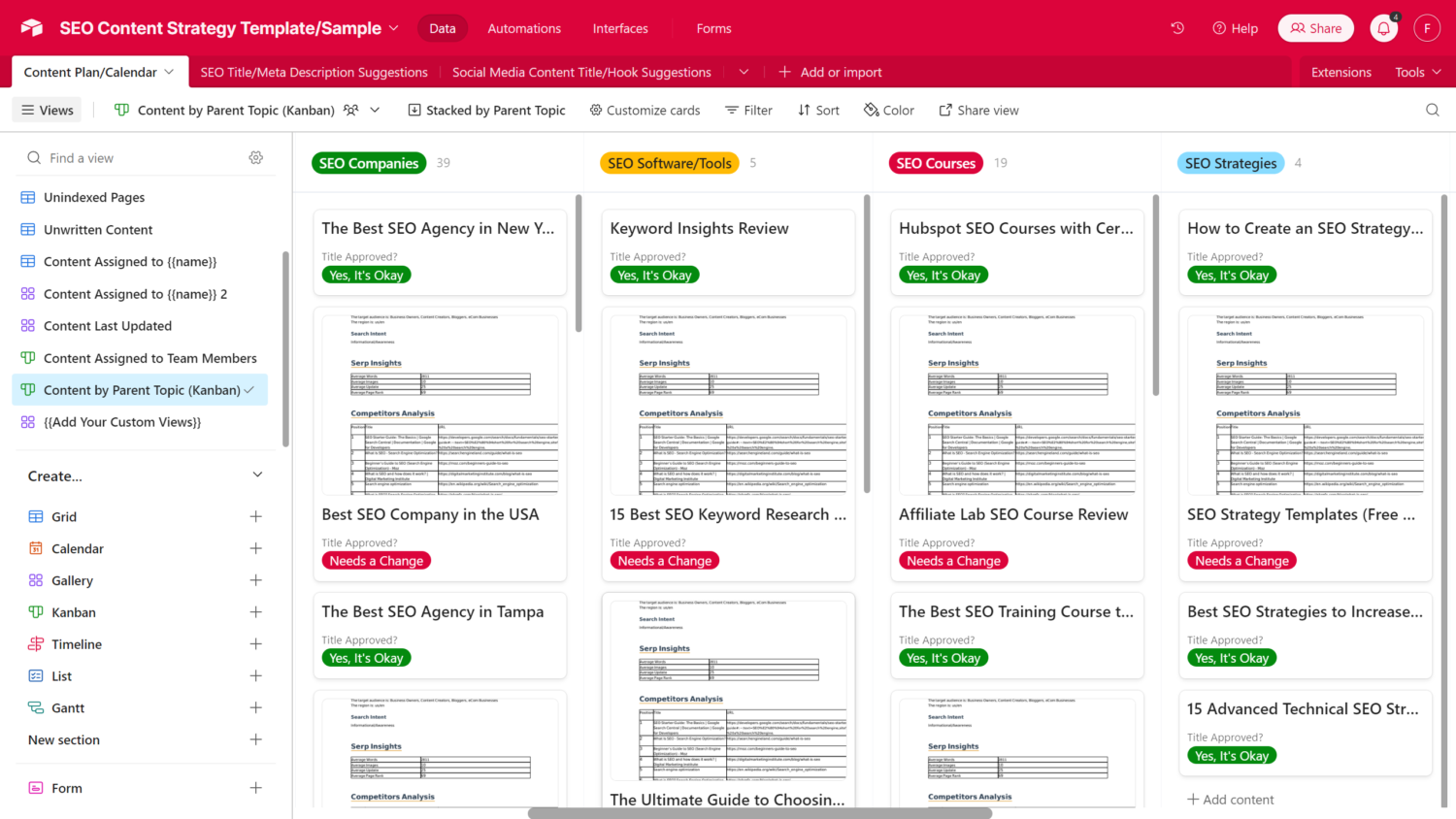Open the Keyword Insights Review card

click(x=699, y=229)
